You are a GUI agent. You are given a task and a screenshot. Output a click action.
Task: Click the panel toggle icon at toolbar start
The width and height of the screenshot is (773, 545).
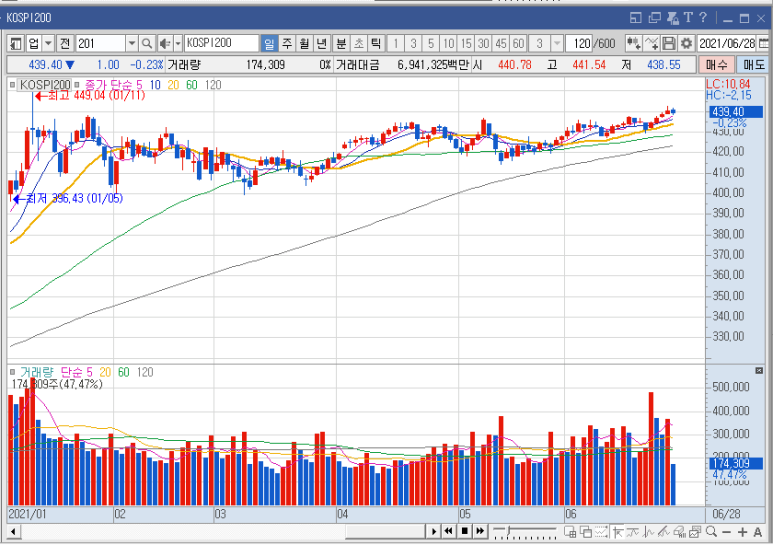click(x=15, y=44)
